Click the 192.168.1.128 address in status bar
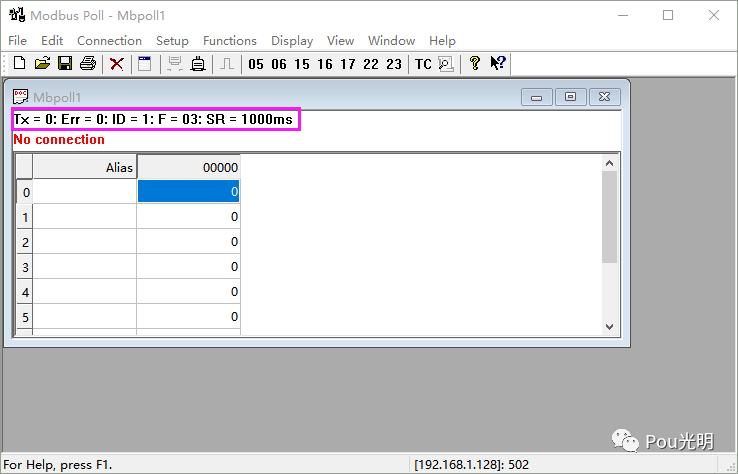This screenshot has width=738, height=474. pyautogui.click(x=471, y=465)
